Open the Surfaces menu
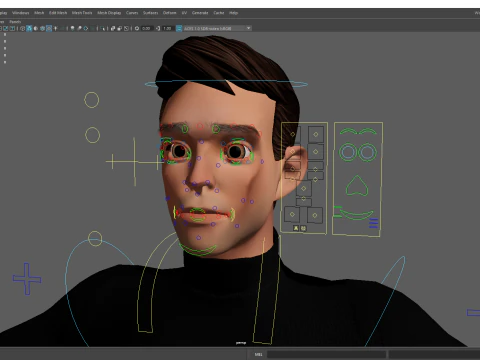Viewport: 480px width, 360px height. (150, 13)
